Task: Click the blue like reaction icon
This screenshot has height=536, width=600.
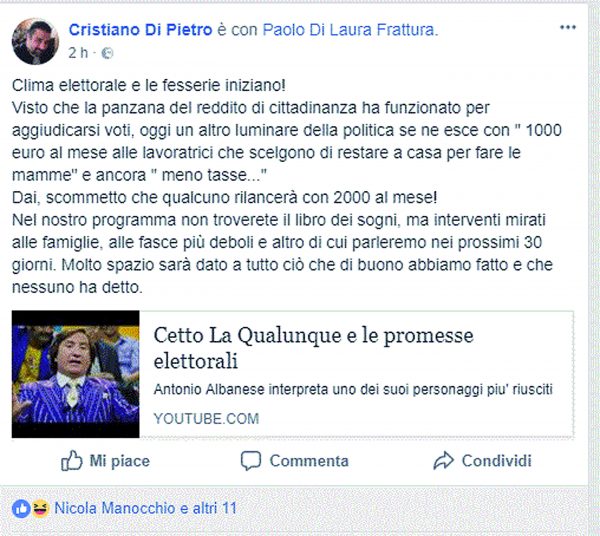Action: (x=21, y=508)
